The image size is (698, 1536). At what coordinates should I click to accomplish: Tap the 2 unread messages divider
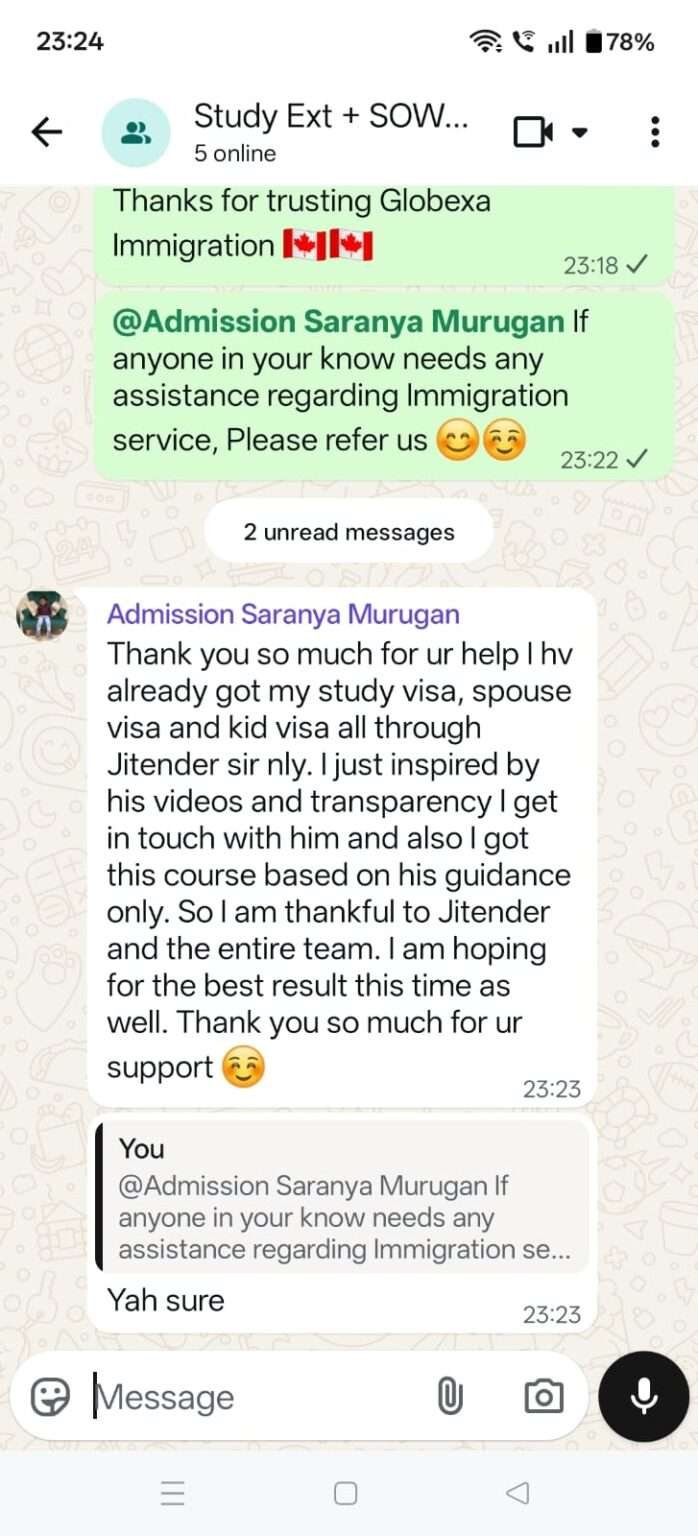(x=349, y=532)
